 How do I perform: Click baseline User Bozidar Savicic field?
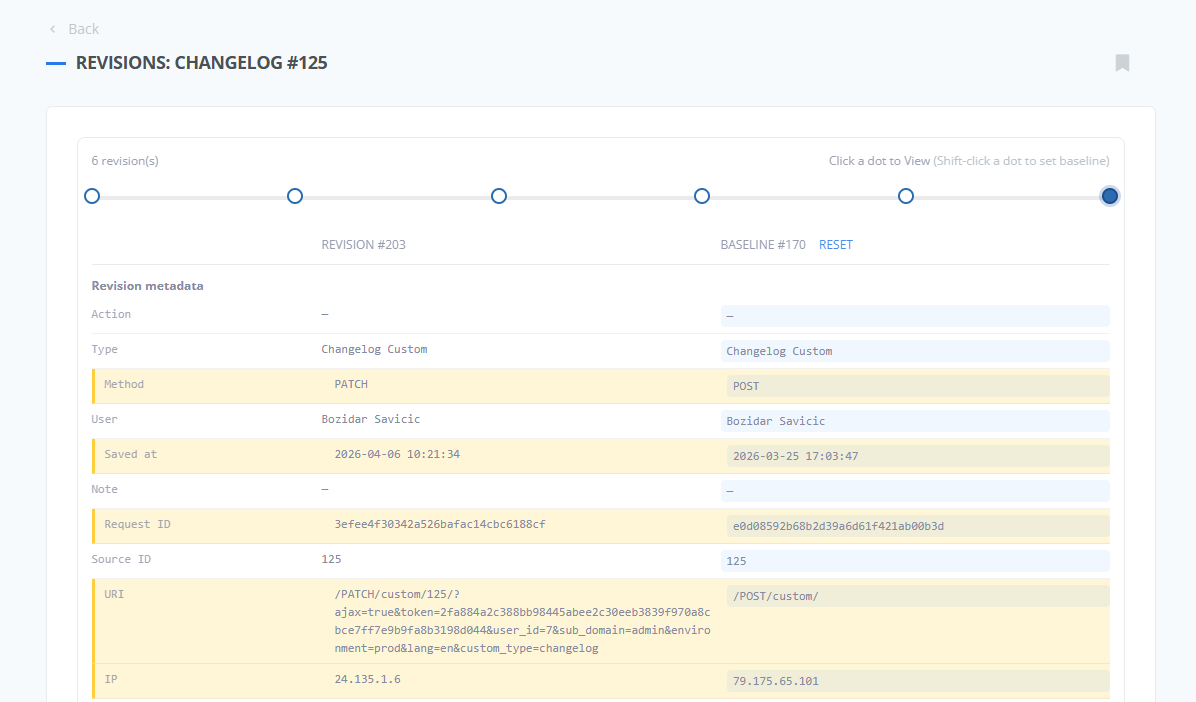point(915,421)
